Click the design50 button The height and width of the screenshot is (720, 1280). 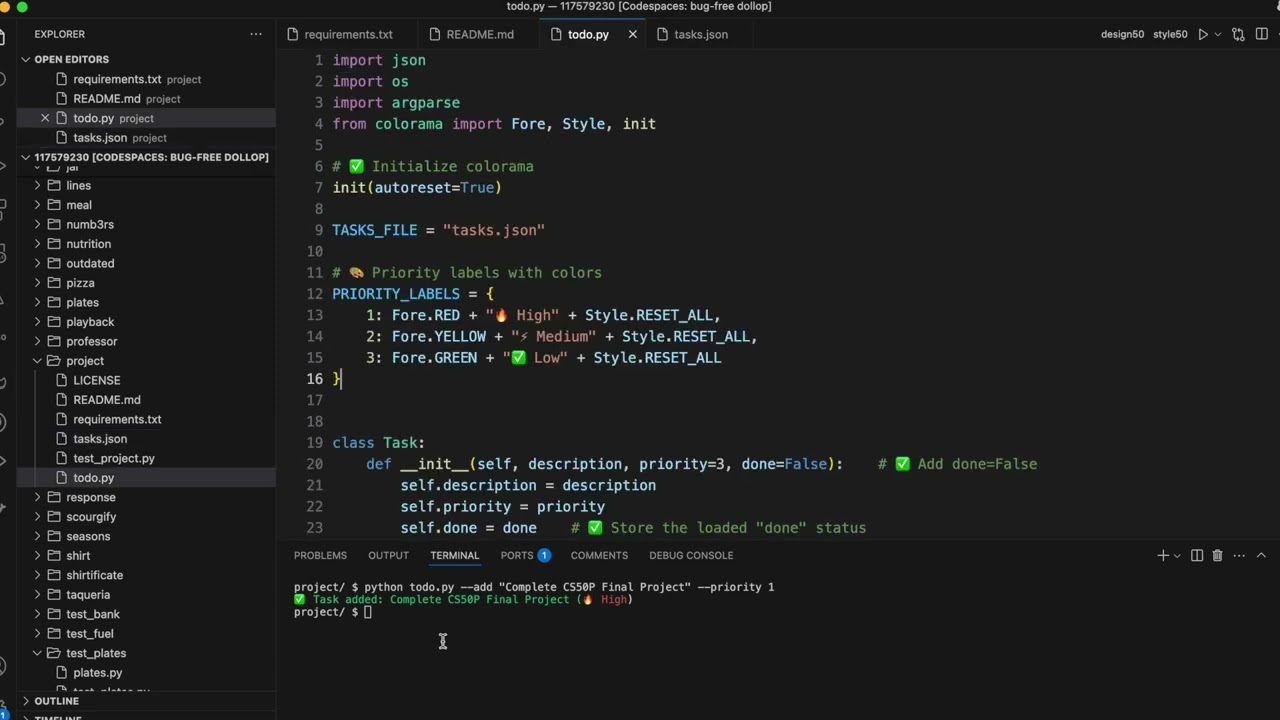pyautogui.click(x=1122, y=34)
